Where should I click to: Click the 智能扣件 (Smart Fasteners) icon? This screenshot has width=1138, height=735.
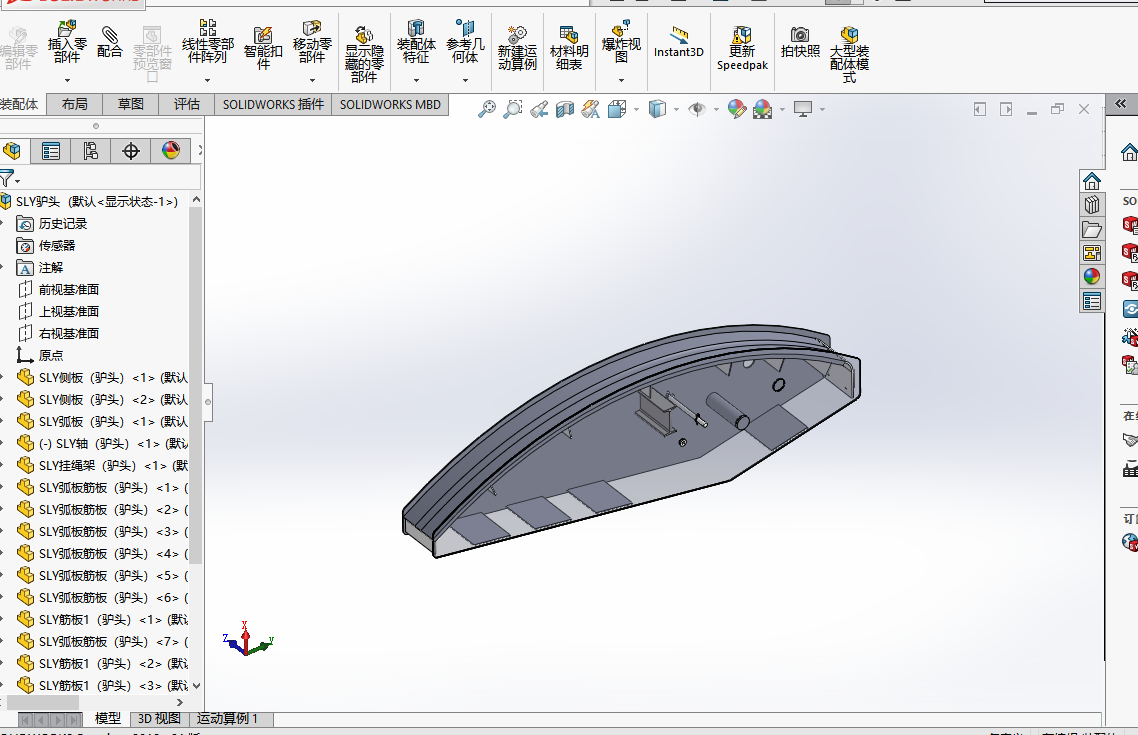pyautogui.click(x=263, y=47)
